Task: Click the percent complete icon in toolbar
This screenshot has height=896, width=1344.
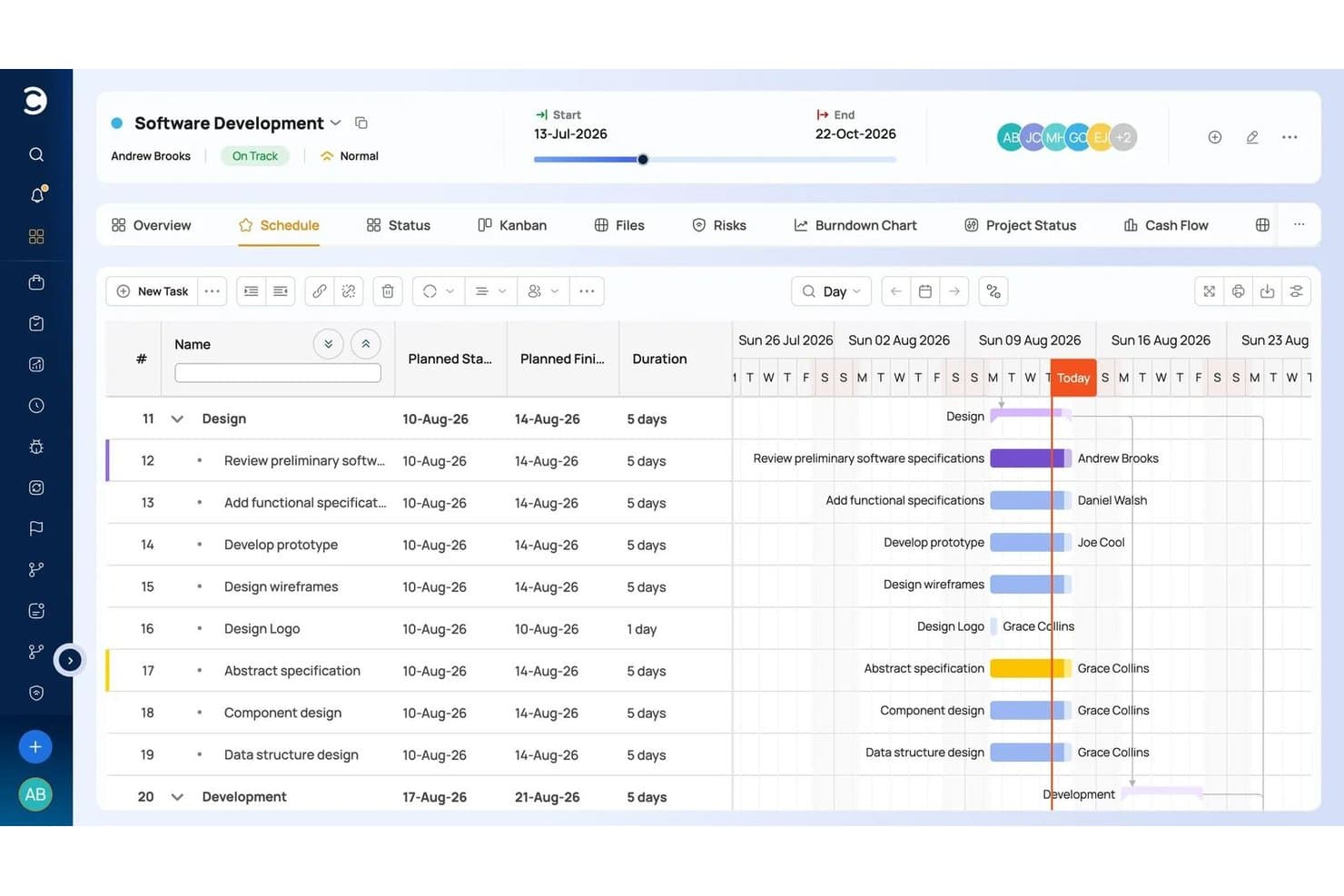Action: pyautogui.click(x=993, y=291)
